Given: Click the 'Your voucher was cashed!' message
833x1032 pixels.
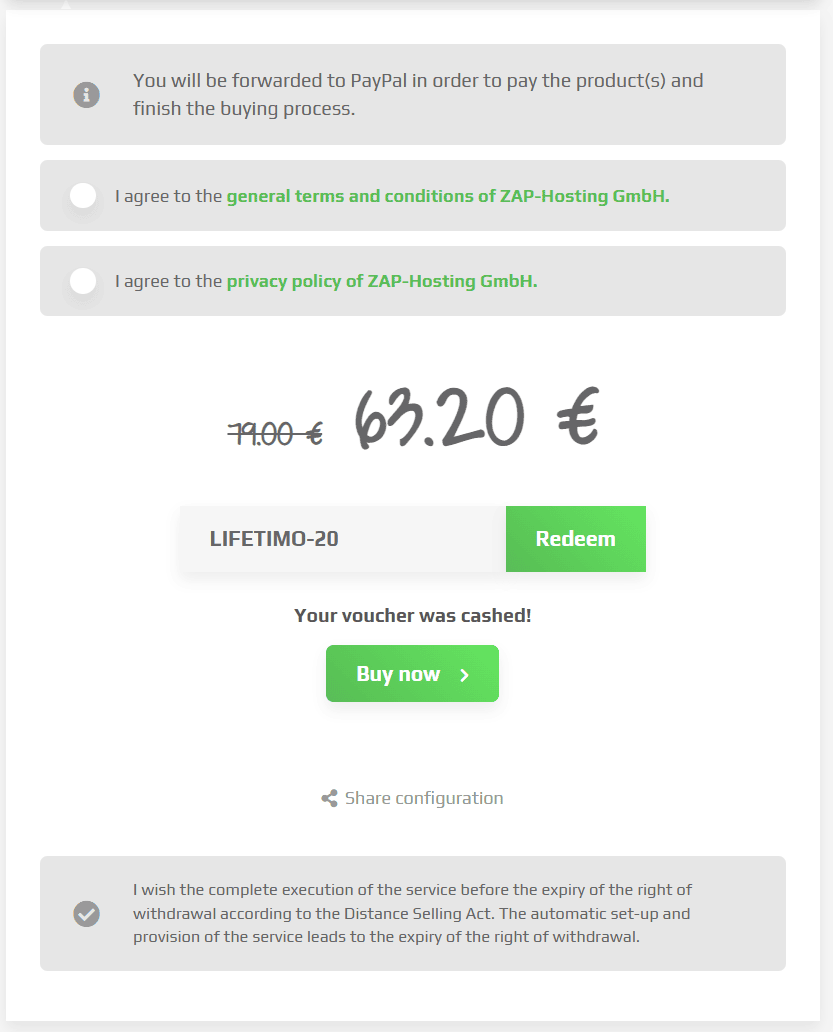Looking at the screenshot, I should coord(413,615).
